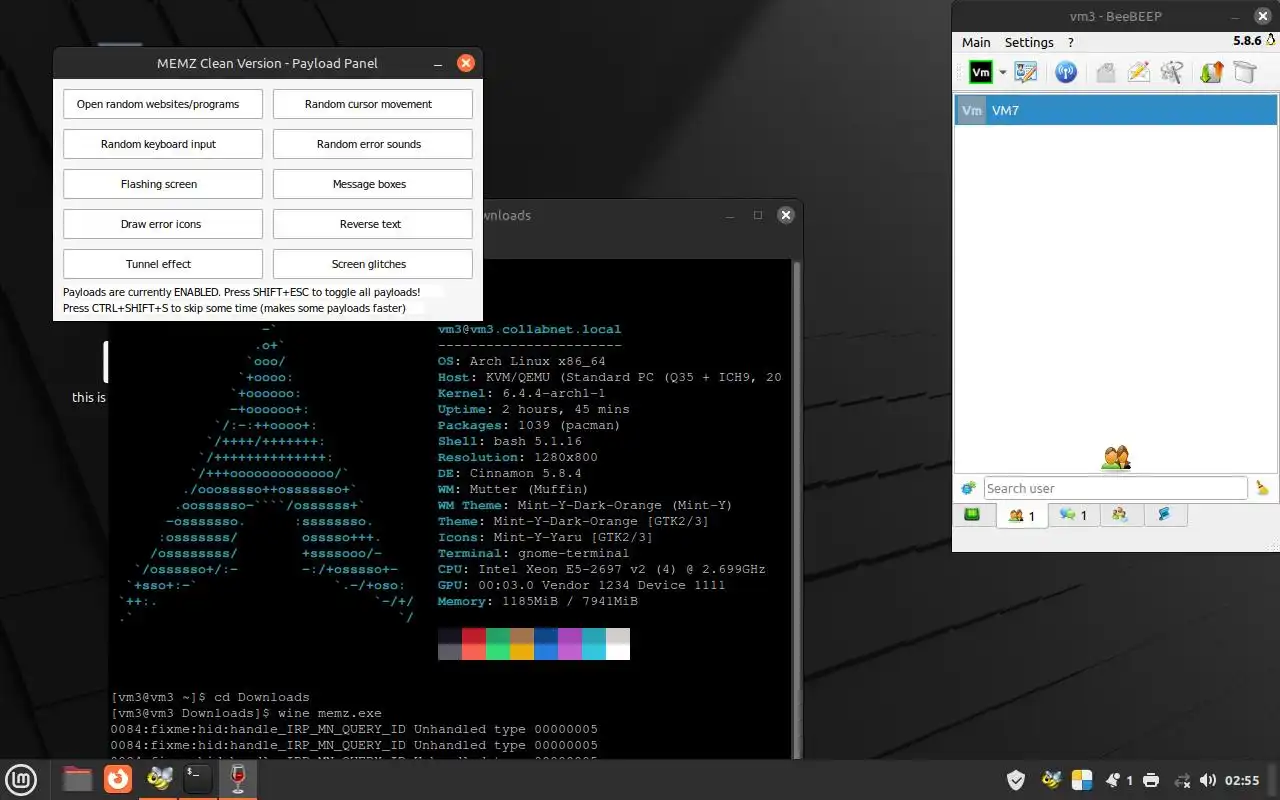The image size is (1280, 800).
Task: Click Reverse text payload button
Action: coord(373,224)
